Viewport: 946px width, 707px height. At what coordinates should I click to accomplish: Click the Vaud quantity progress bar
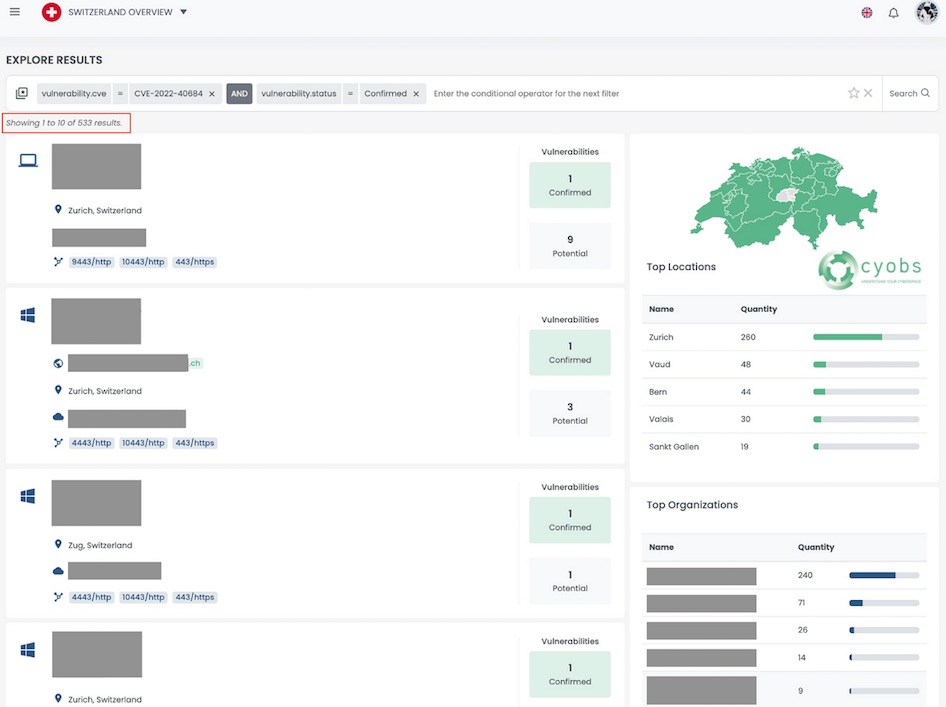tap(866, 364)
